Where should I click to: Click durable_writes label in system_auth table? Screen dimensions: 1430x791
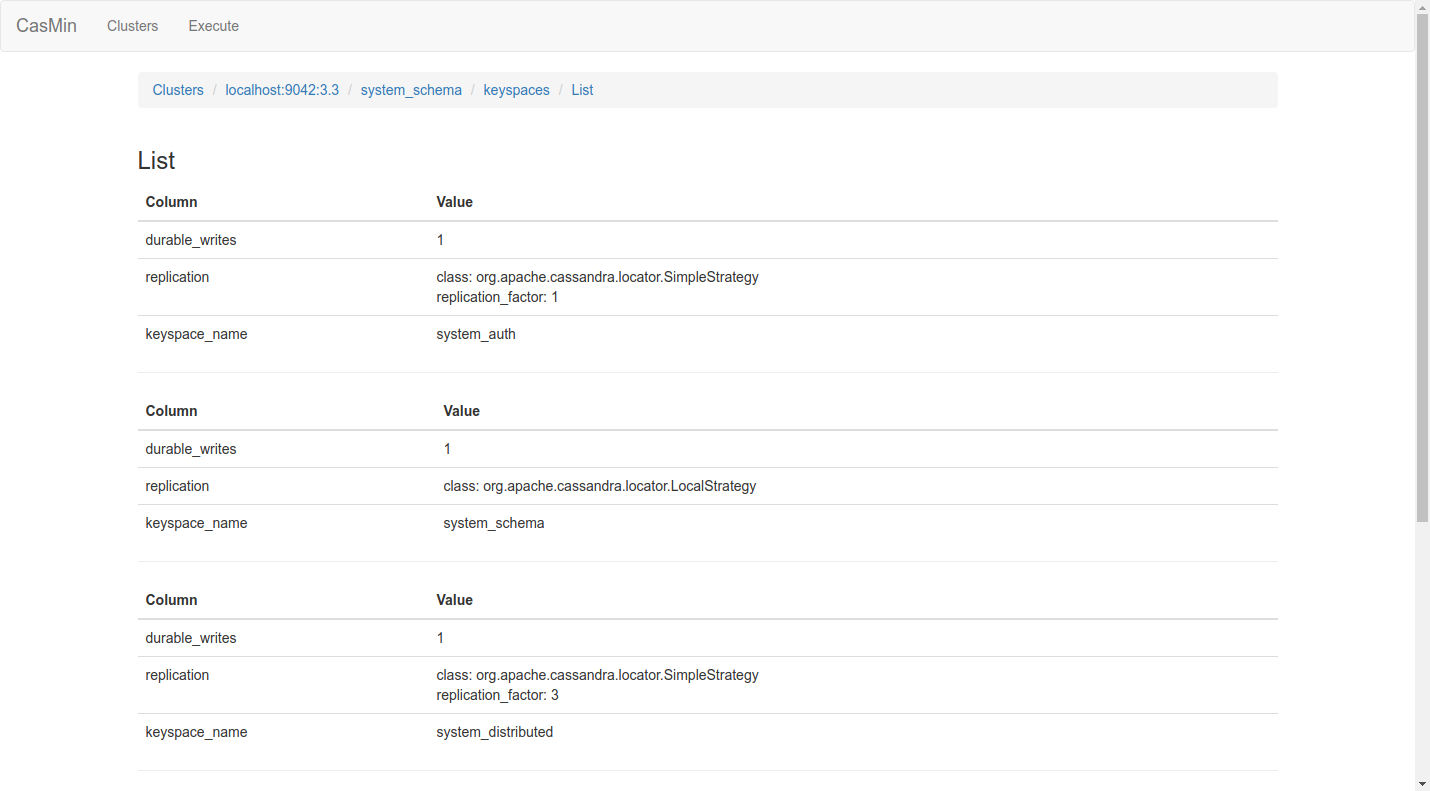pos(191,240)
